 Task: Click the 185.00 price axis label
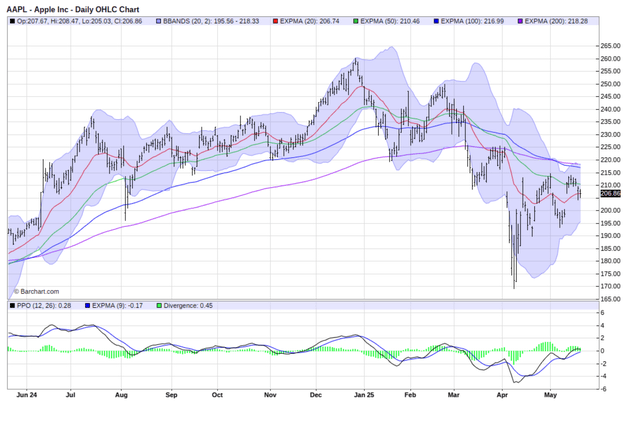pos(611,249)
